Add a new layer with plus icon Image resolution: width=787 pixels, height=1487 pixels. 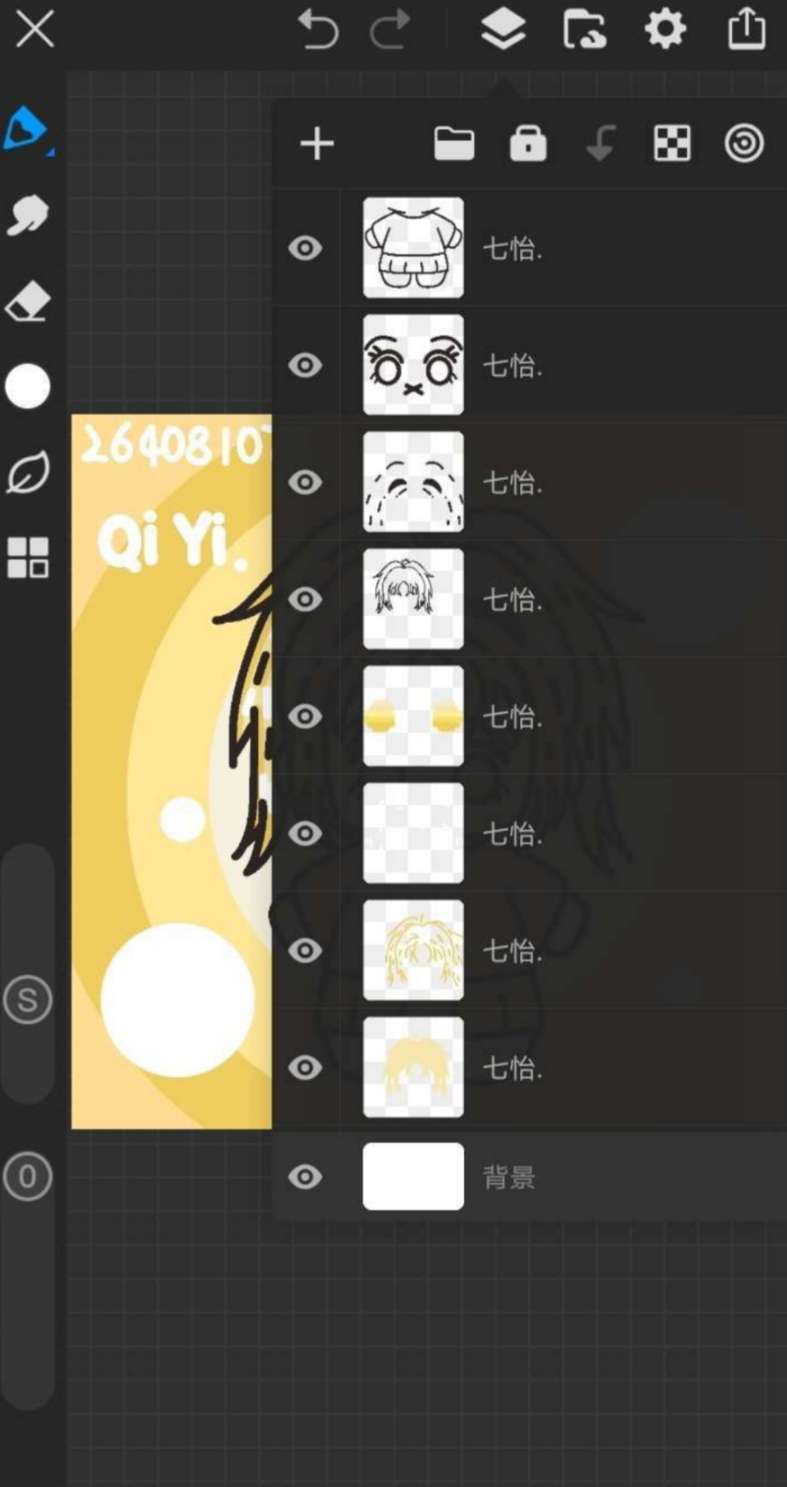click(x=317, y=144)
